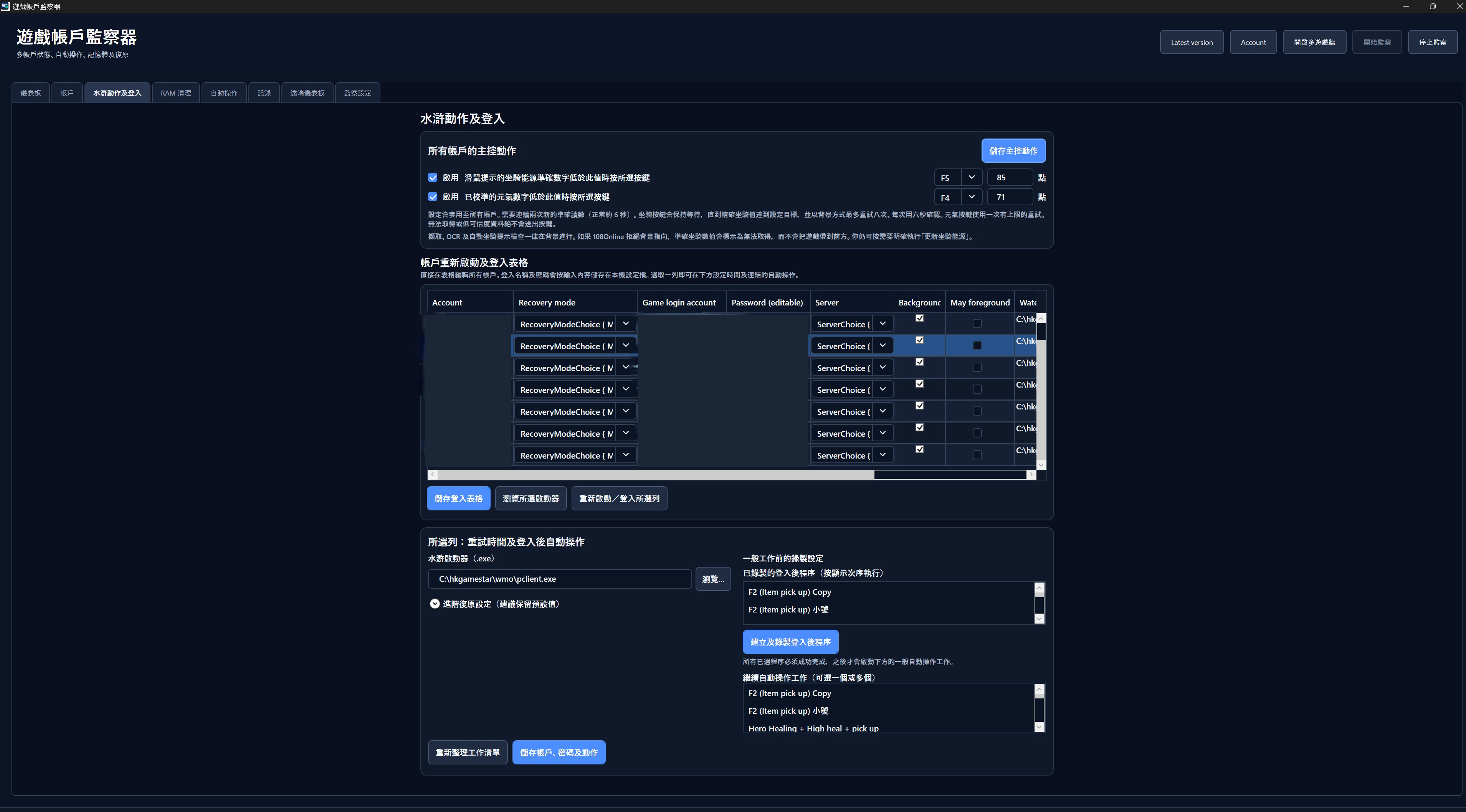This screenshot has width=1466, height=812.
Task: Click the table's horizontal scroll-right arrow
Action: [x=1031, y=475]
